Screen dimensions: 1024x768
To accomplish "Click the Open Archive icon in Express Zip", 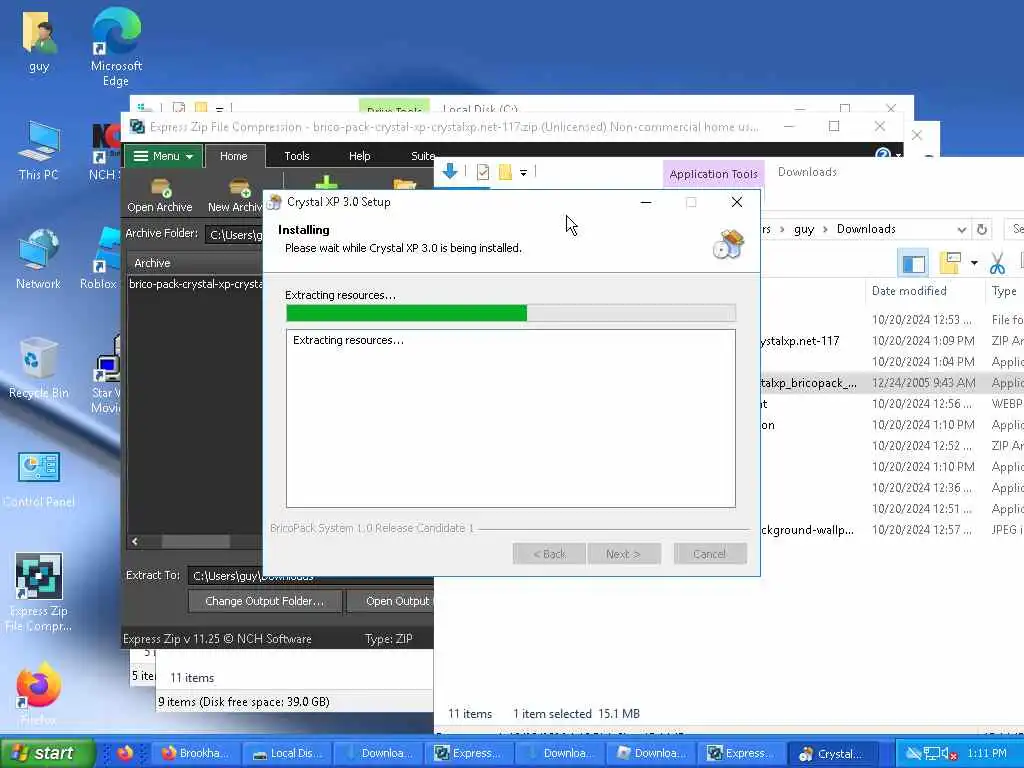I will tap(159, 195).
